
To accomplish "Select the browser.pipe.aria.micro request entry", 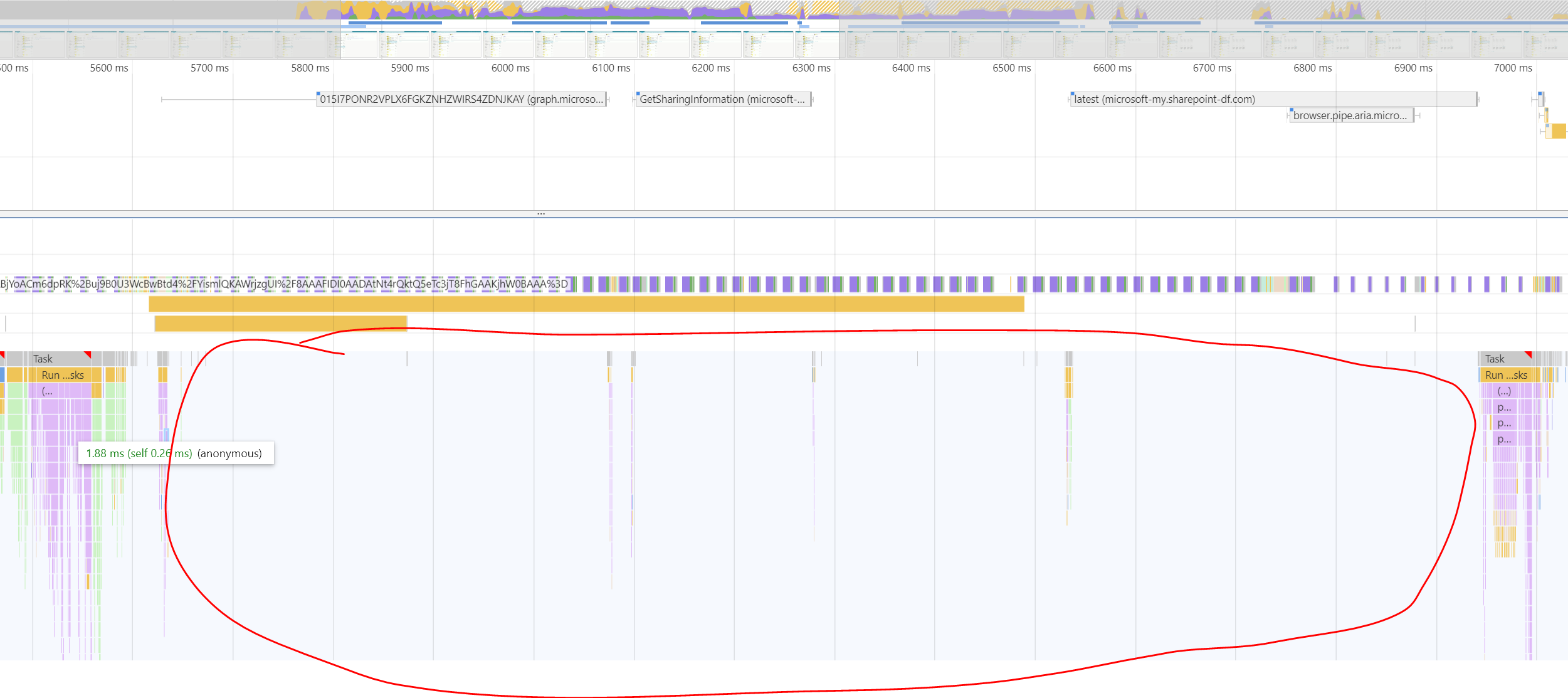I will [1349, 115].
